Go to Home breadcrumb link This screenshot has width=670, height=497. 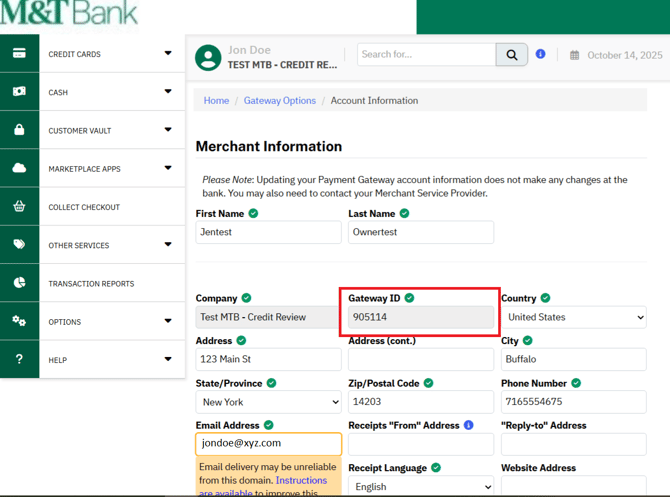pyautogui.click(x=216, y=100)
